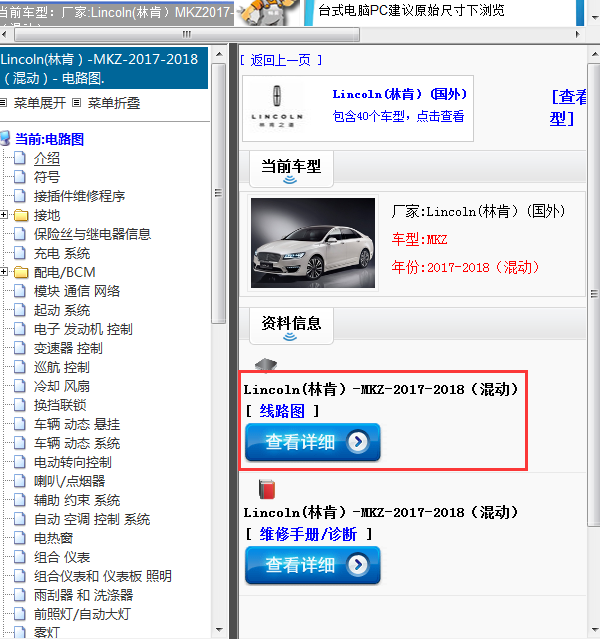The height and width of the screenshot is (639, 600).
Task: Open the 维修手册/诊断 link
Action: [x=308, y=534]
